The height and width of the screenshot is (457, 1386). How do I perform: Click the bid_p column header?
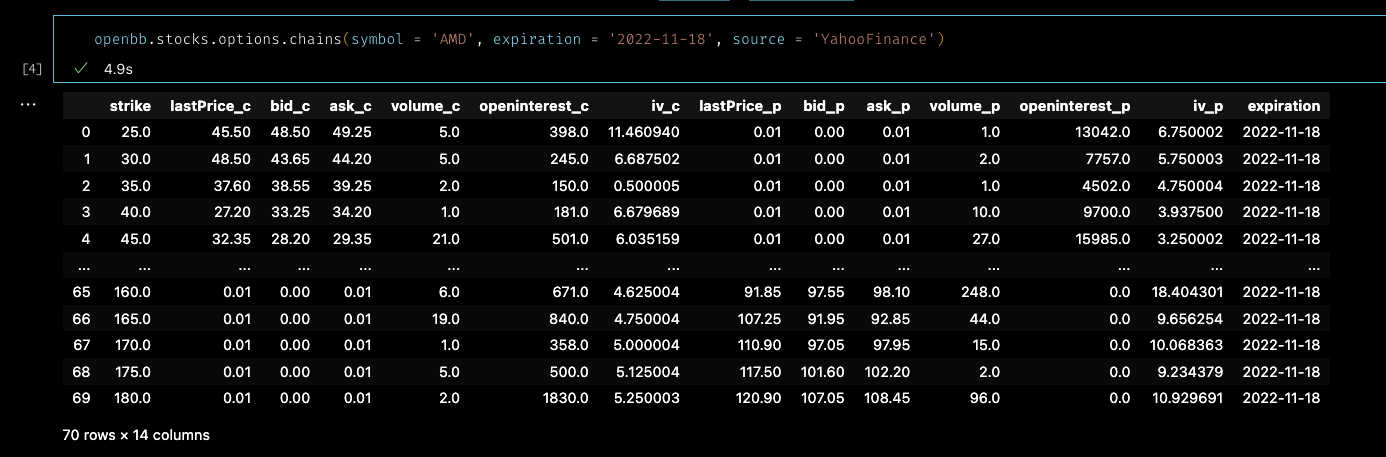click(823, 105)
